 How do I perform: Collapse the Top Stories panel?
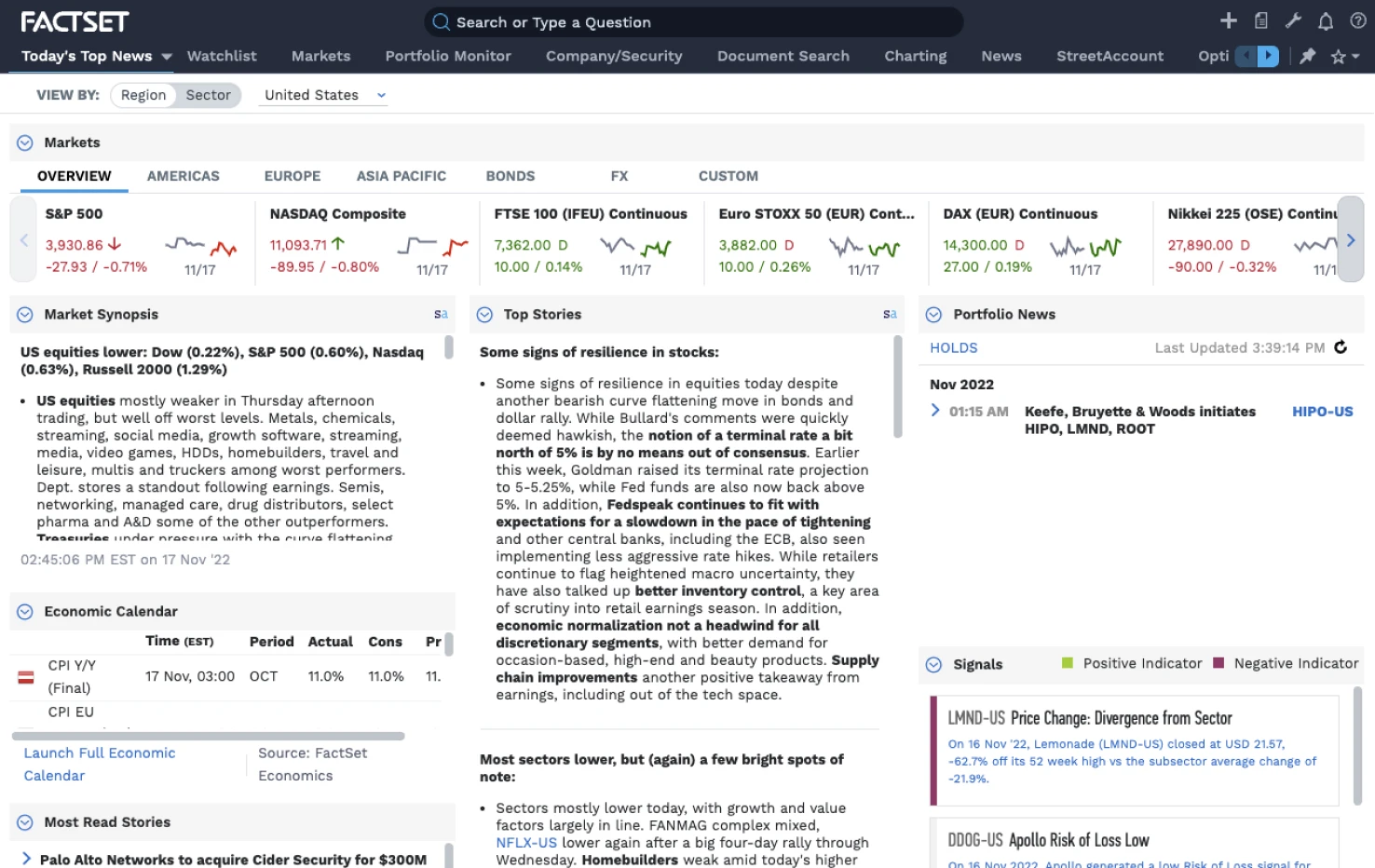[484, 315]
